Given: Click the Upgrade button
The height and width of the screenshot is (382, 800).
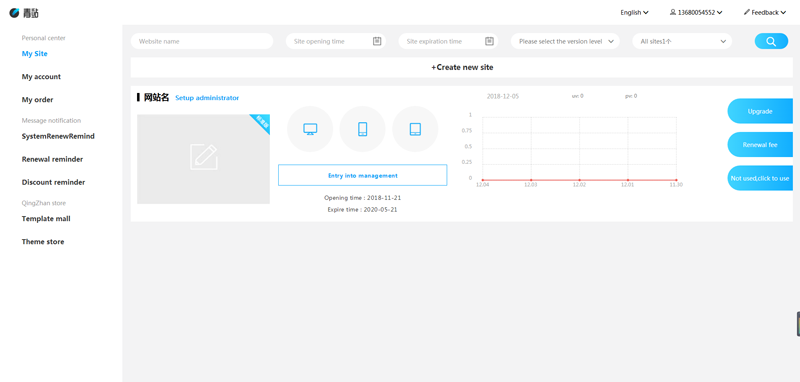Looking at the screenshot, I should coord(760,111).
